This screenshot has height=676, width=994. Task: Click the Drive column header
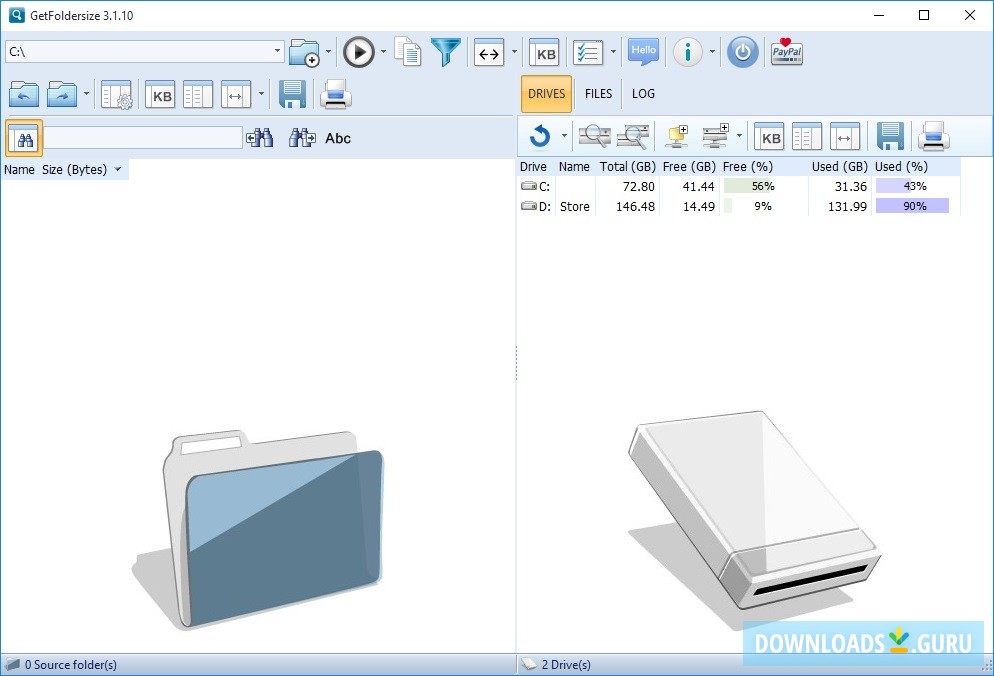click(533, 167)
